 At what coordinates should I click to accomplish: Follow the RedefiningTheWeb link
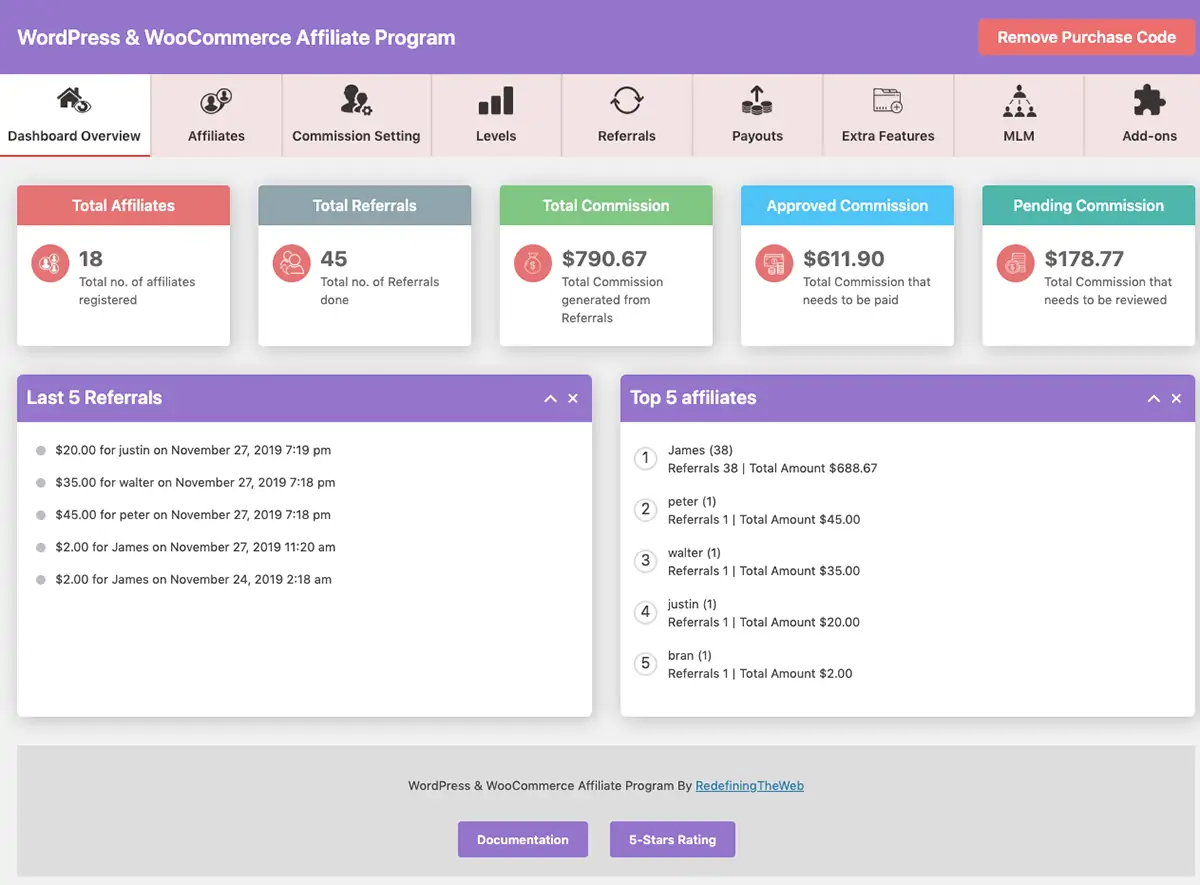(750, 786)
